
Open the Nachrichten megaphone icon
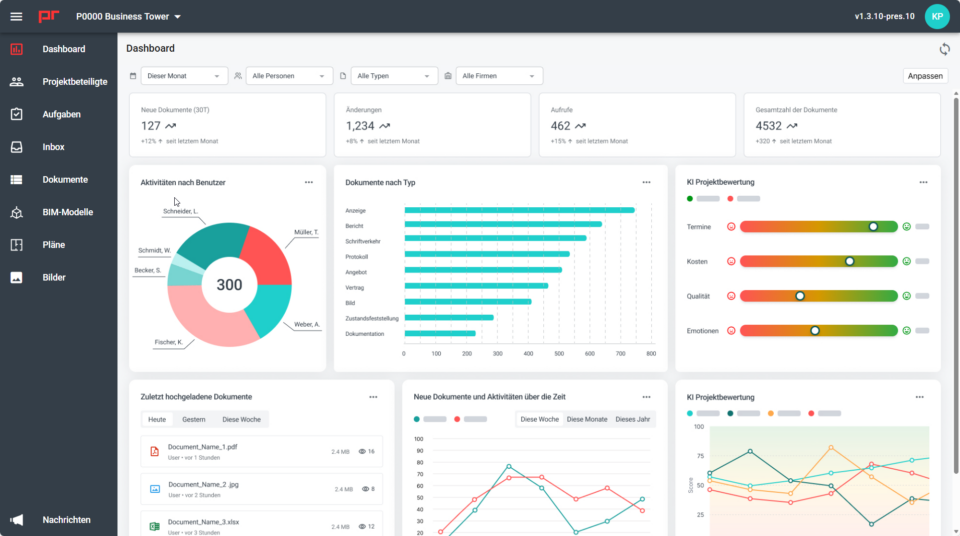pyautogui.click(x=16, y=520)
